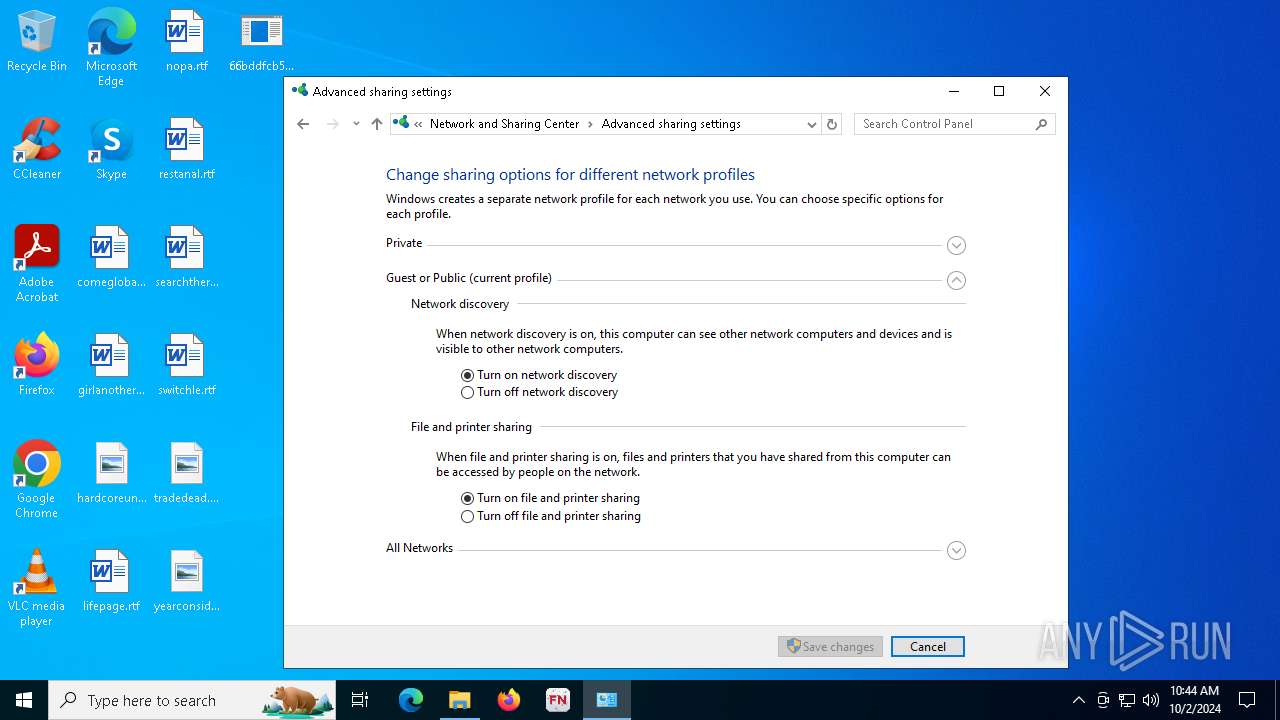The height and width of the screenshot is (720, 1280).
Task: Close the Advanced sharing settings window
Action: tap(1045, 91)
